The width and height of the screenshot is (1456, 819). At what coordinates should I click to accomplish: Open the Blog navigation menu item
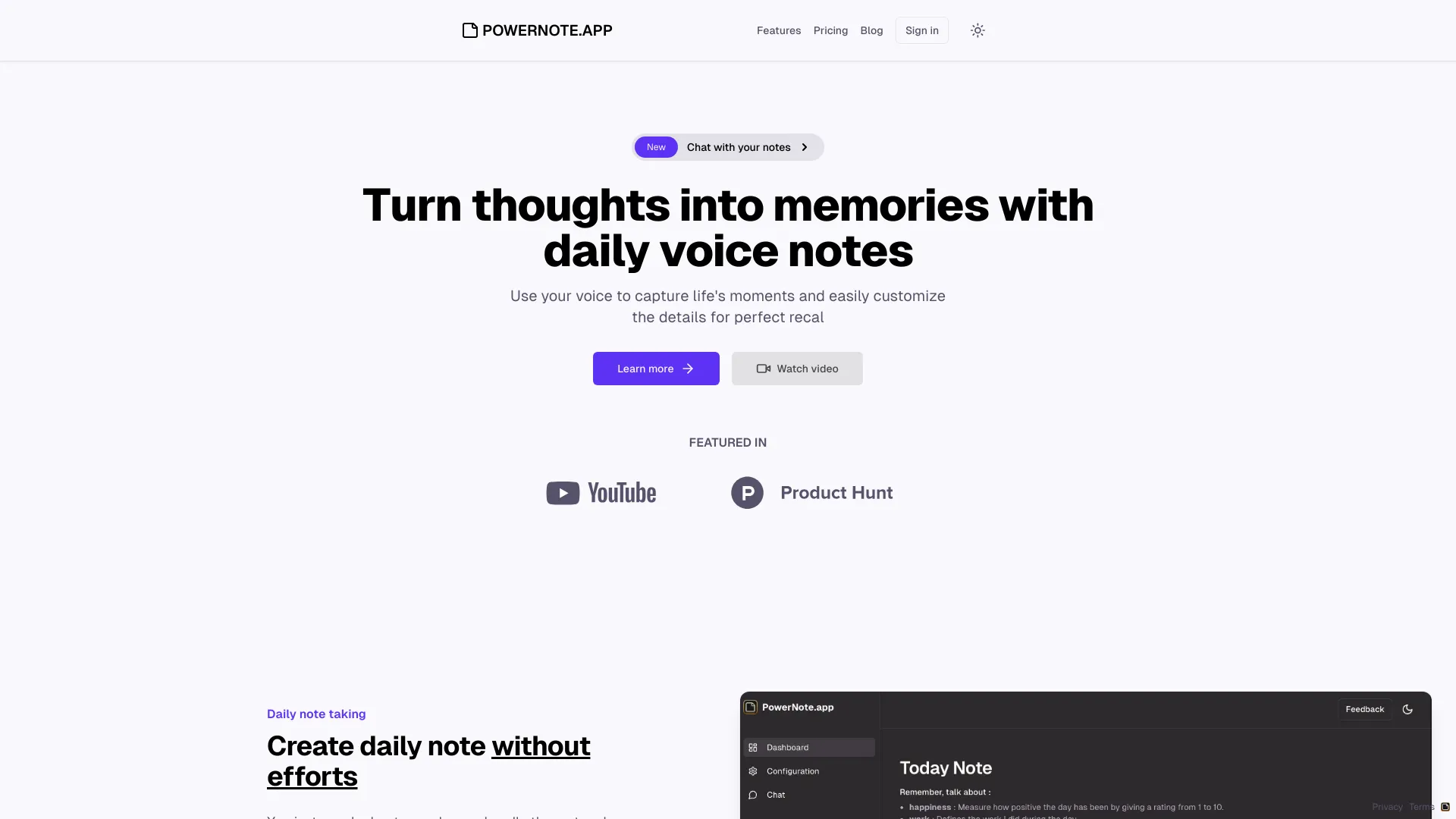tap(871, 30)
